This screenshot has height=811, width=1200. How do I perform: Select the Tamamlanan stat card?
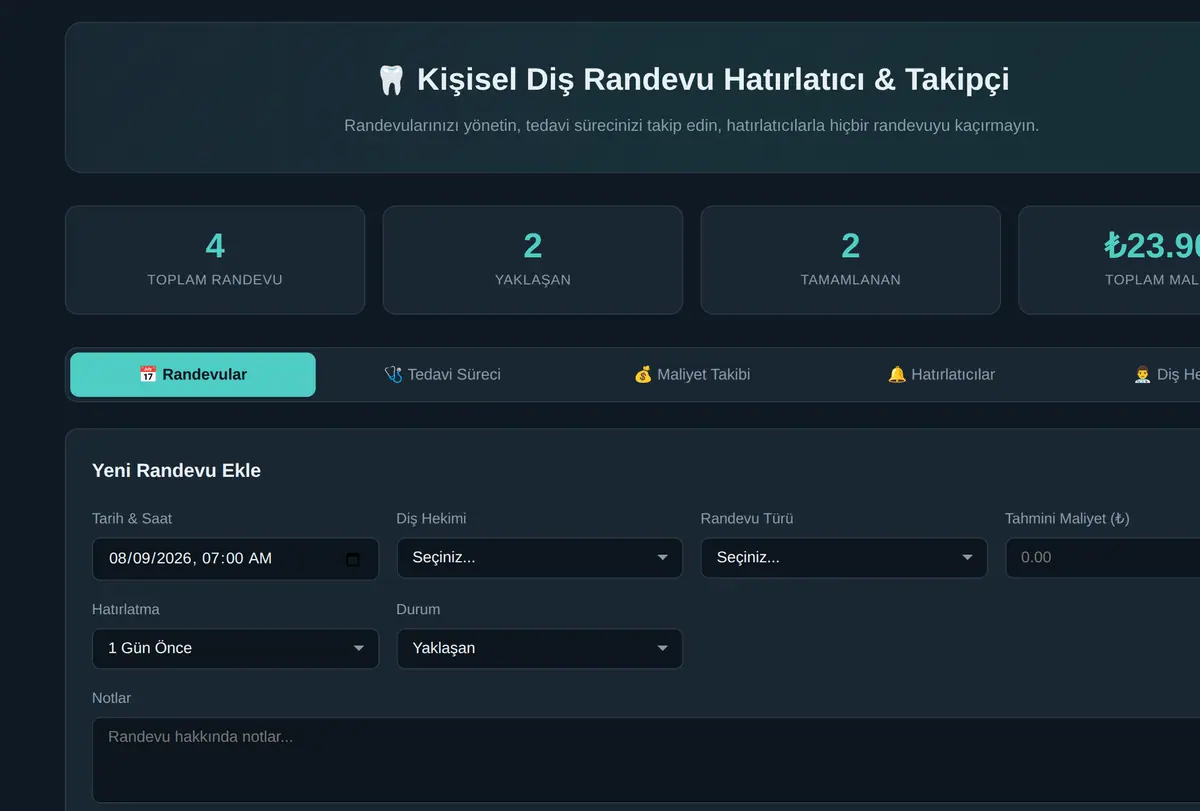pos(851,260)
